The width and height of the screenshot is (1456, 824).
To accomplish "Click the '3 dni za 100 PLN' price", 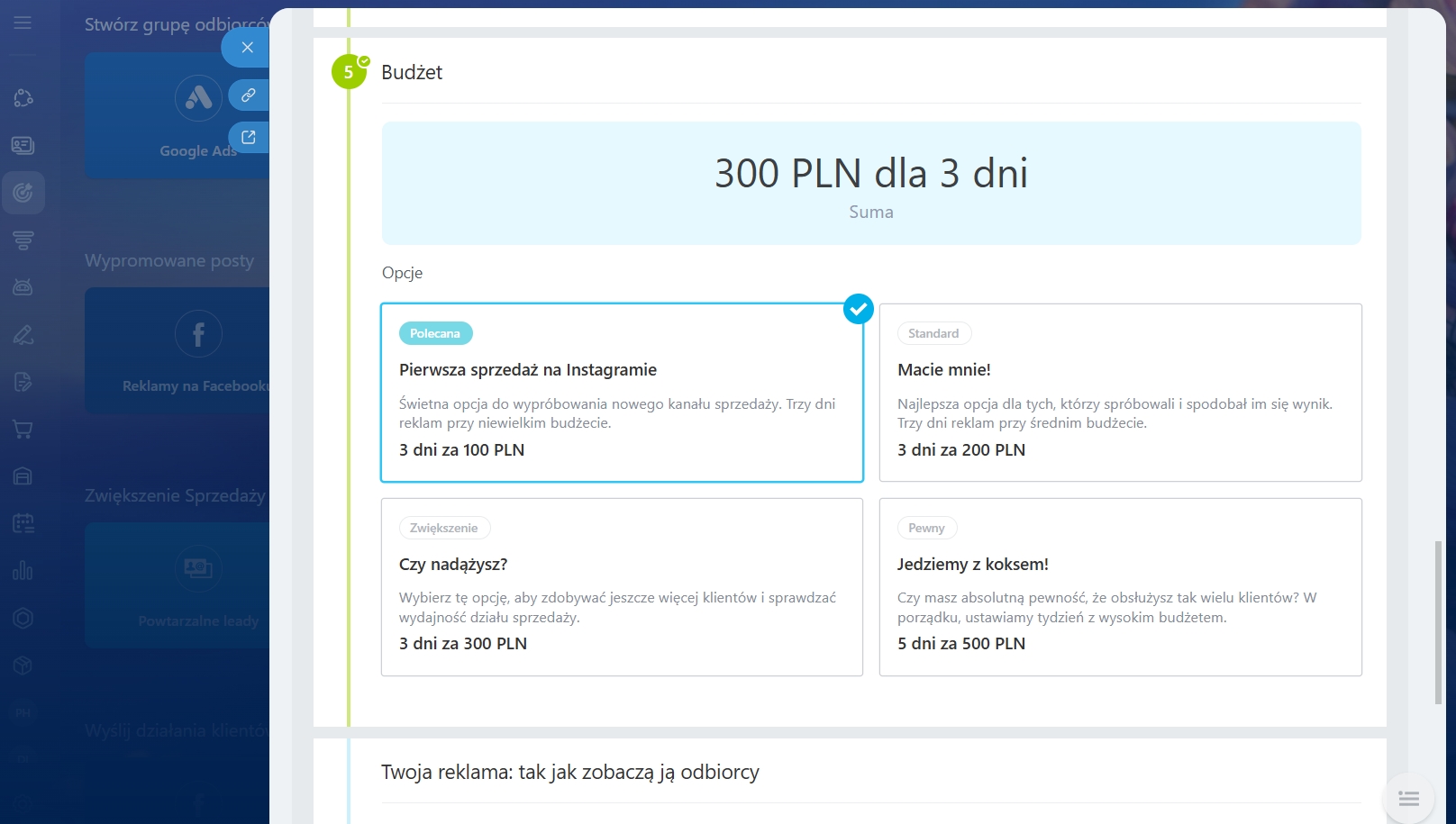I will pyautogui.click(x=461, y=450).
